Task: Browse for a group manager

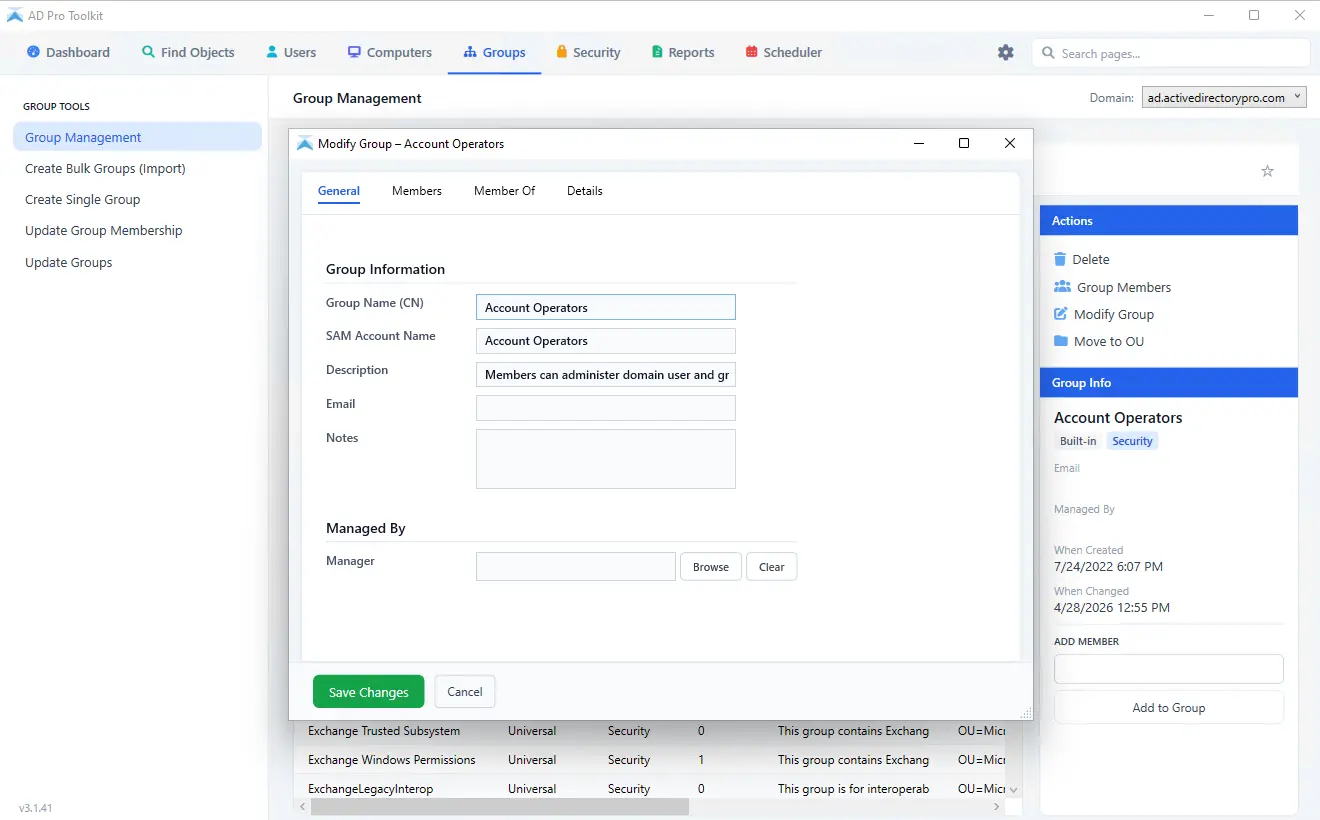Action: tap(711, 567)
